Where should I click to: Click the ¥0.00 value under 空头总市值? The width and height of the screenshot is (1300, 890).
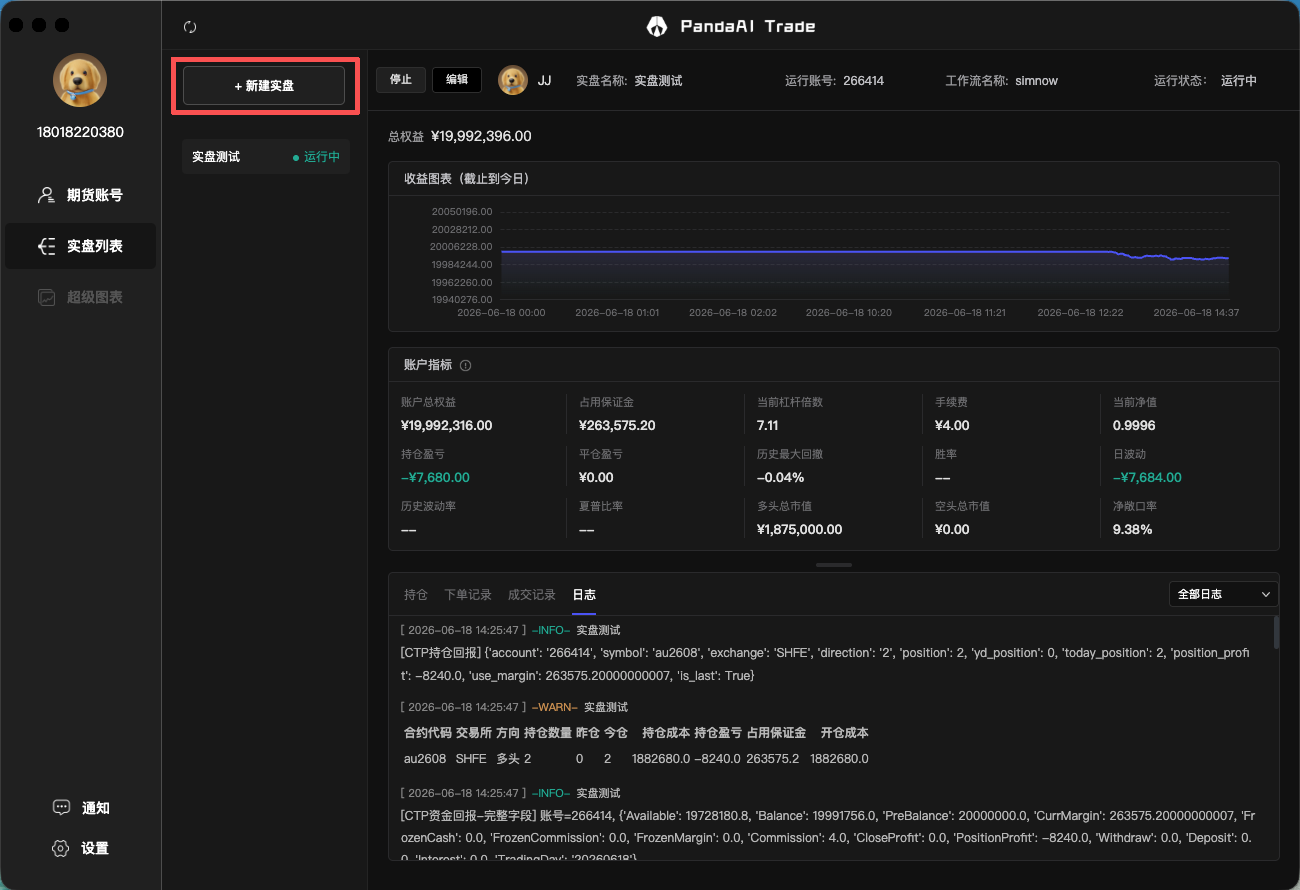pyautogui.click(x=952, y=529)
